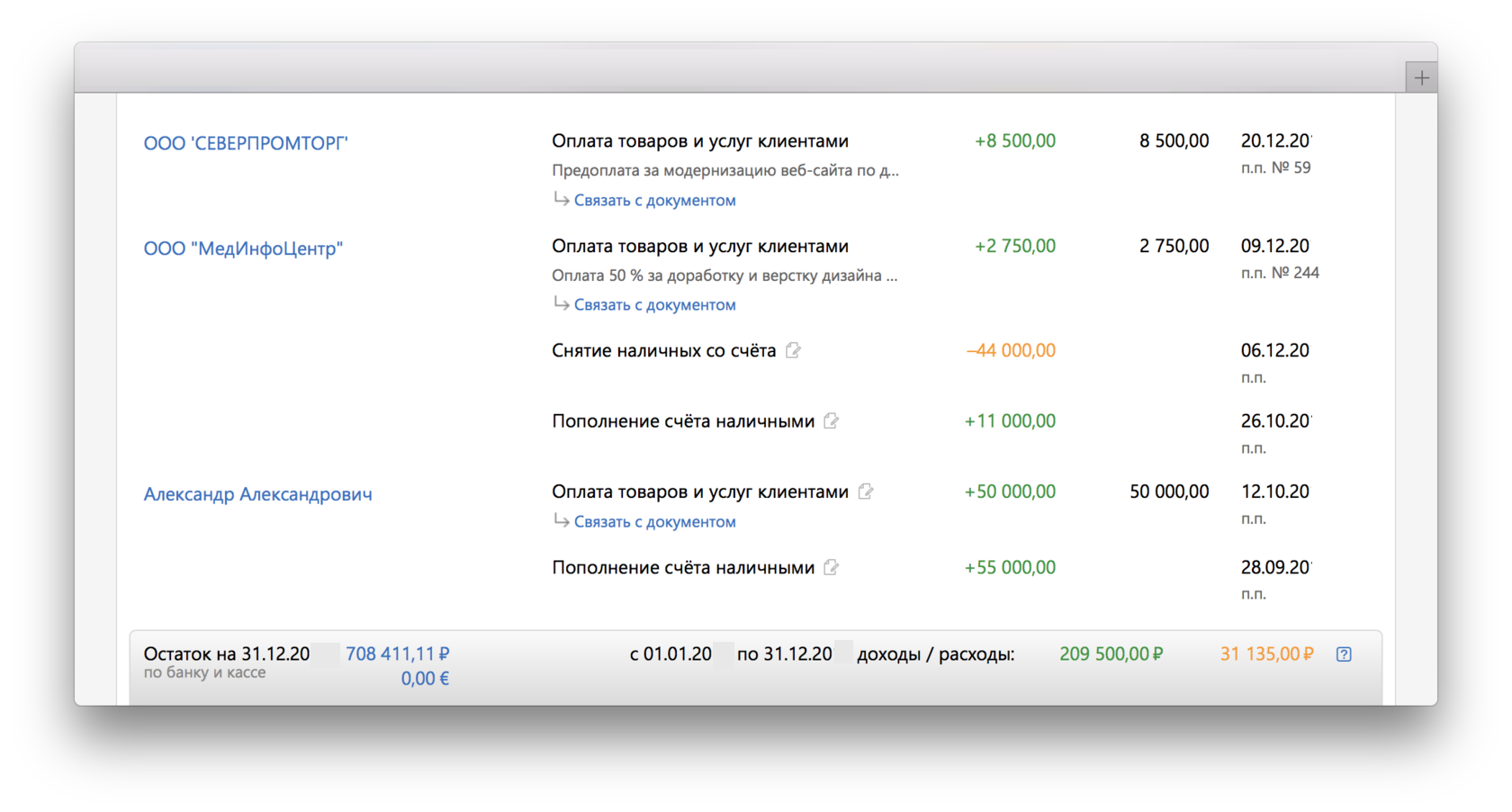Click description Предоплата за модернизацию веб-сайта
The image size is (1512, 812).
(x=724, y=170)
